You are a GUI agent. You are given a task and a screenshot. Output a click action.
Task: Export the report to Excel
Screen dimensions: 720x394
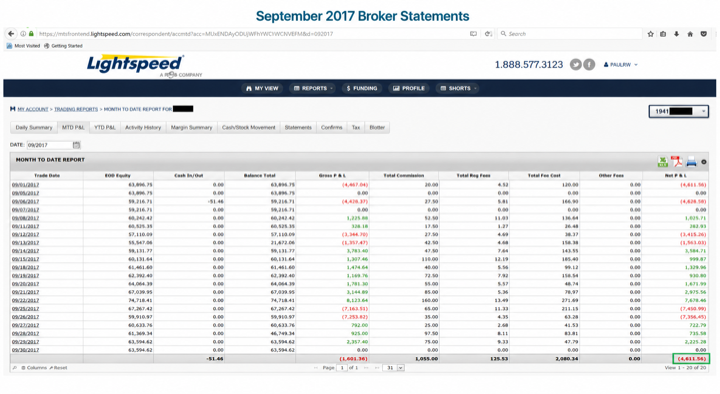click(x=663, y=162)
